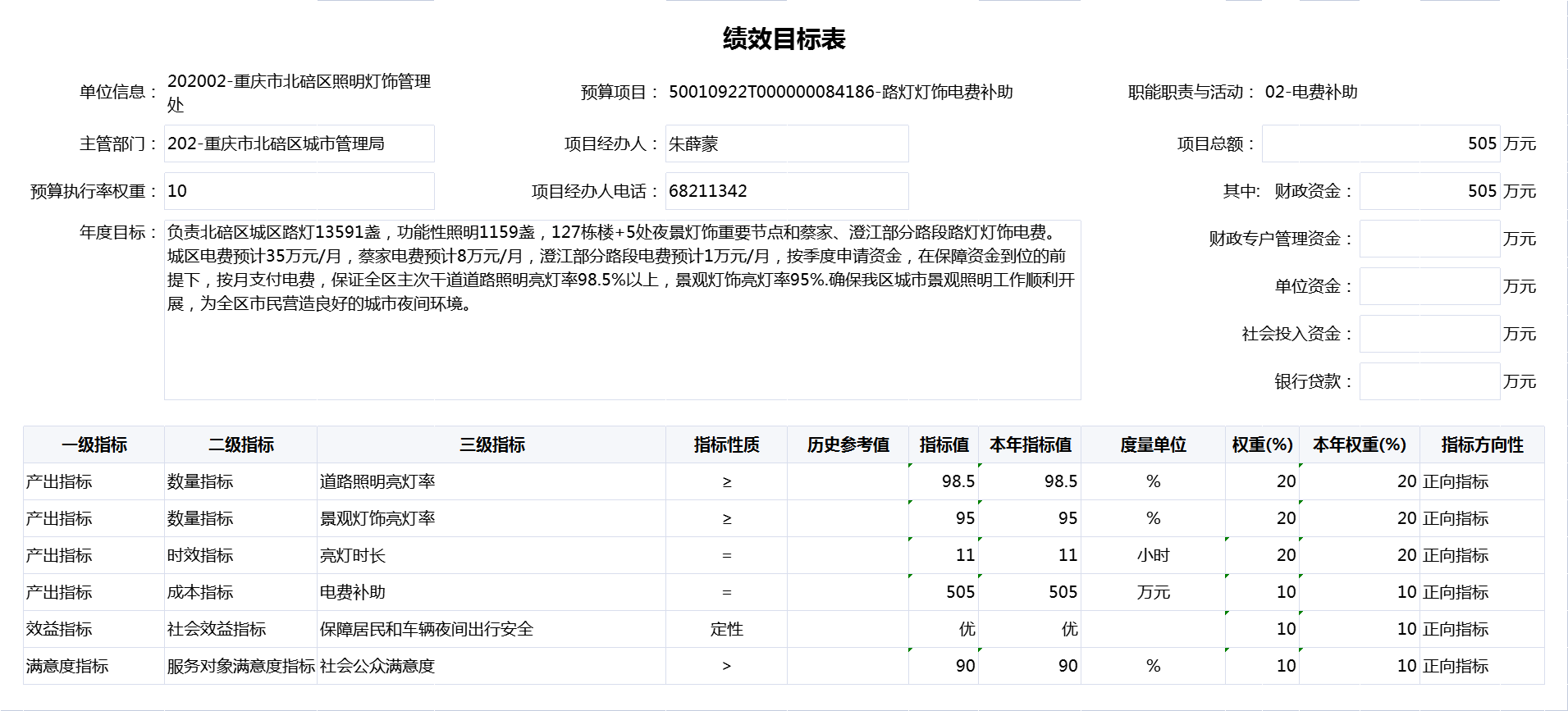The width and height of the screenshot is (1568, 711).
Task: Click the 项目总额 amount field
Action: pyautogui.click(x=1381, y=144)
